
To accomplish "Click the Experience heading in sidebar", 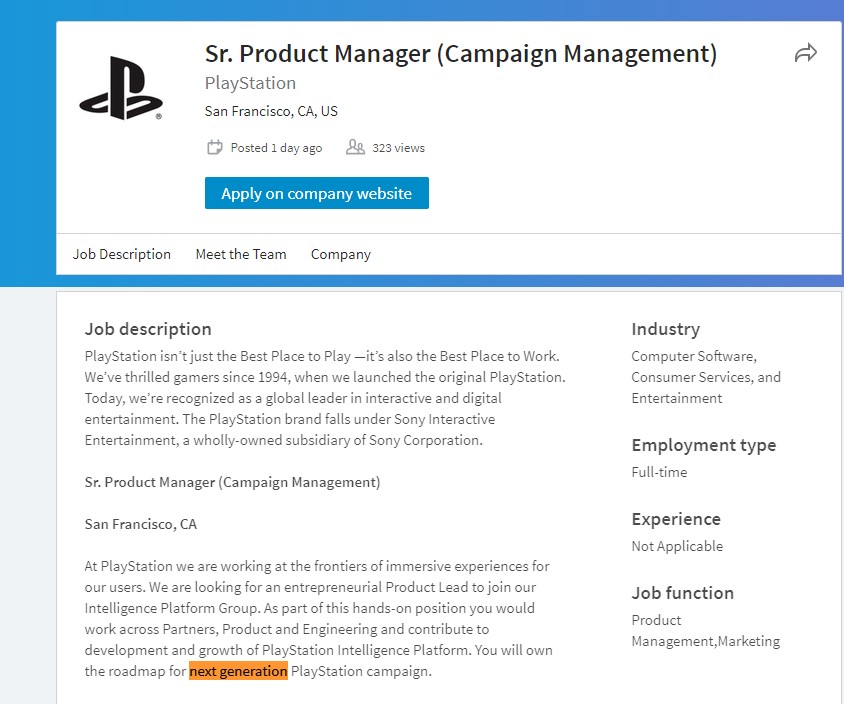I will tap(676, 519).
